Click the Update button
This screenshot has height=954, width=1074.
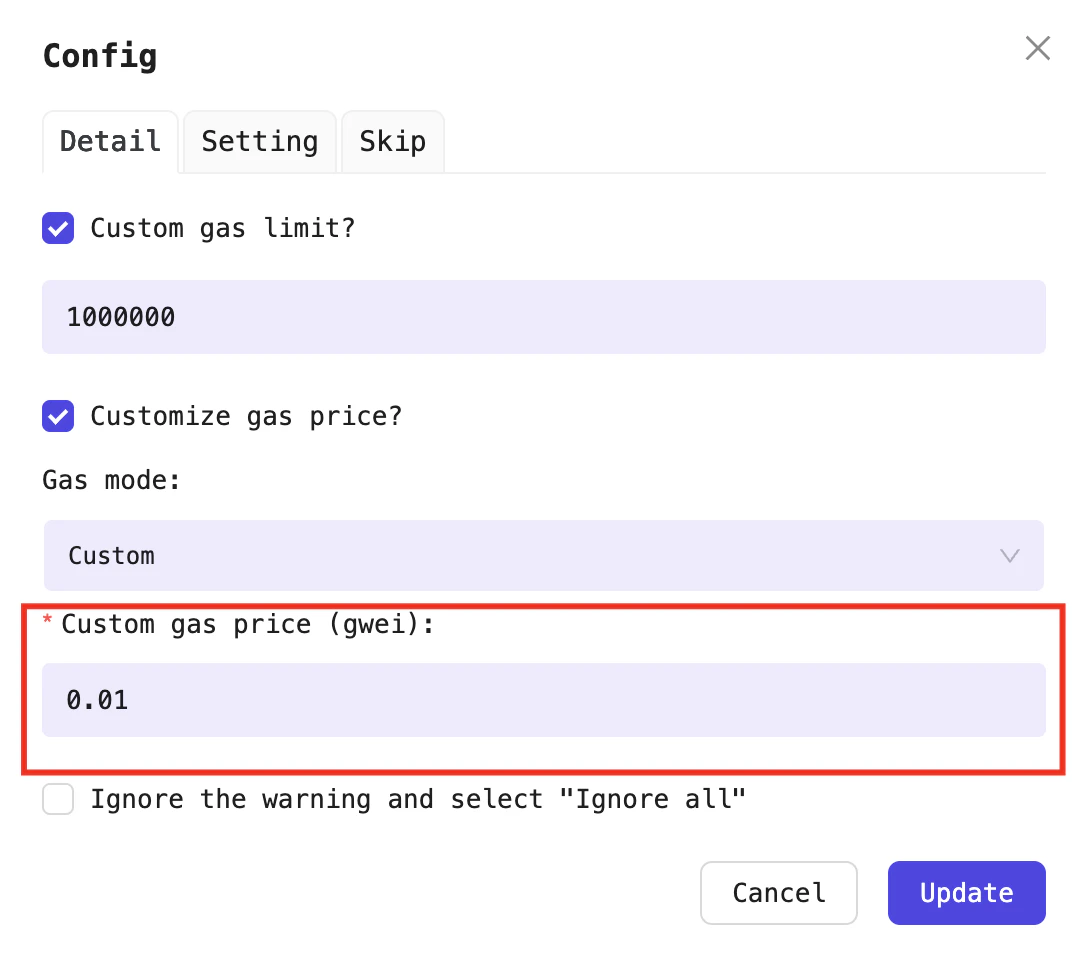(966, 893)
